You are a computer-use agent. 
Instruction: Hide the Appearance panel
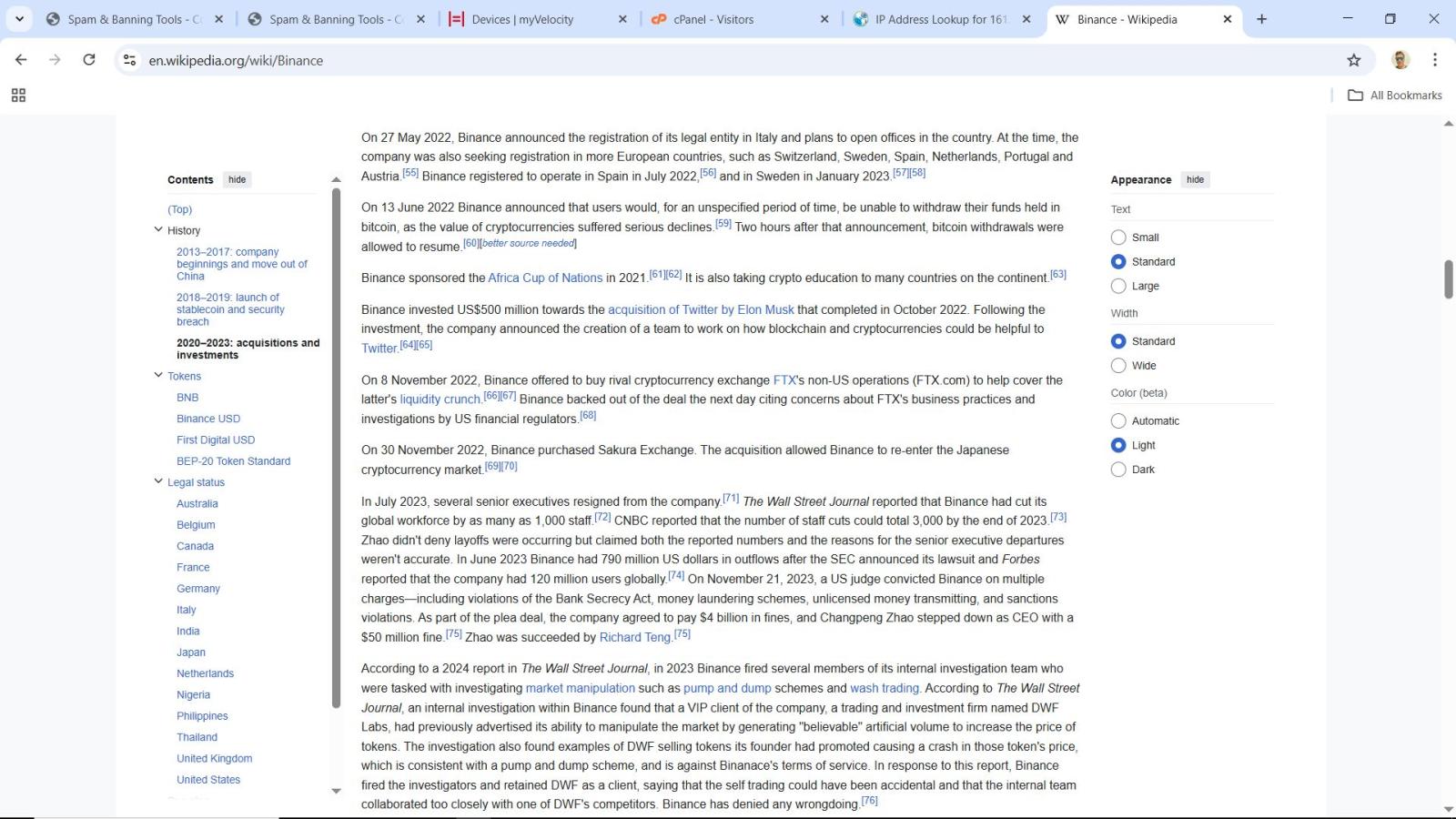click(1195, 180)
